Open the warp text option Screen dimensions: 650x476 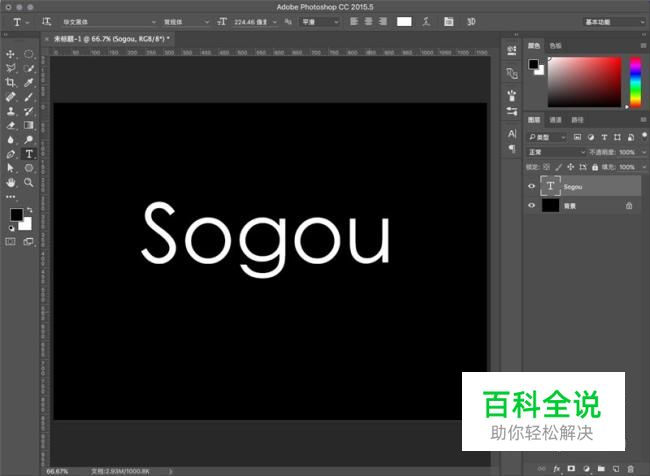point(428,21)
